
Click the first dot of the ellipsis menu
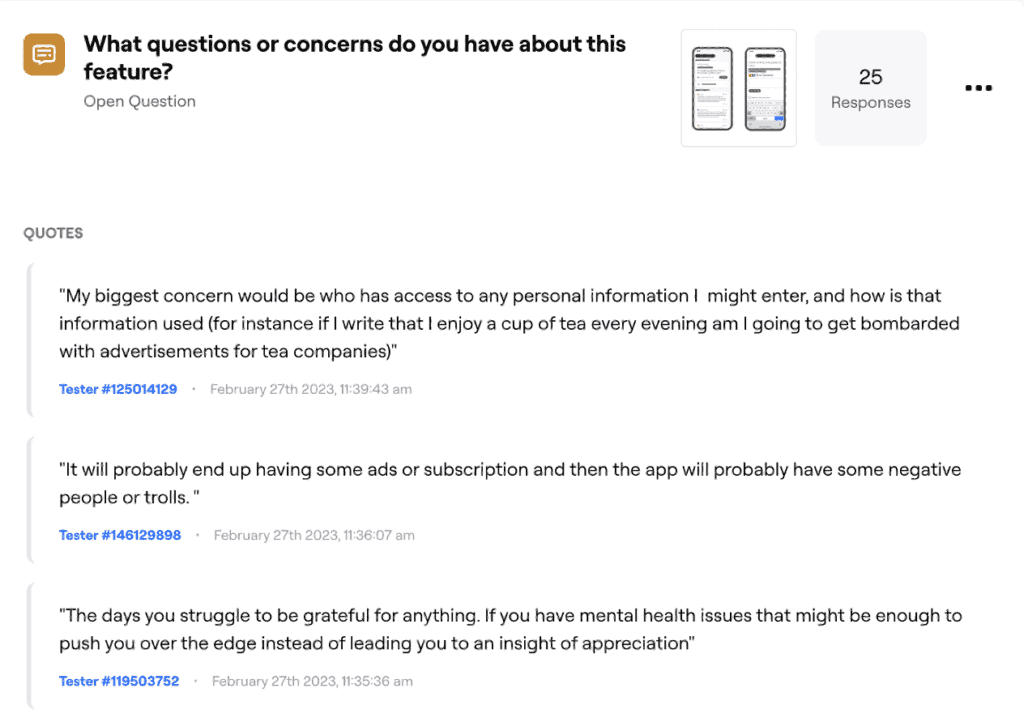(x=966, y=88)
